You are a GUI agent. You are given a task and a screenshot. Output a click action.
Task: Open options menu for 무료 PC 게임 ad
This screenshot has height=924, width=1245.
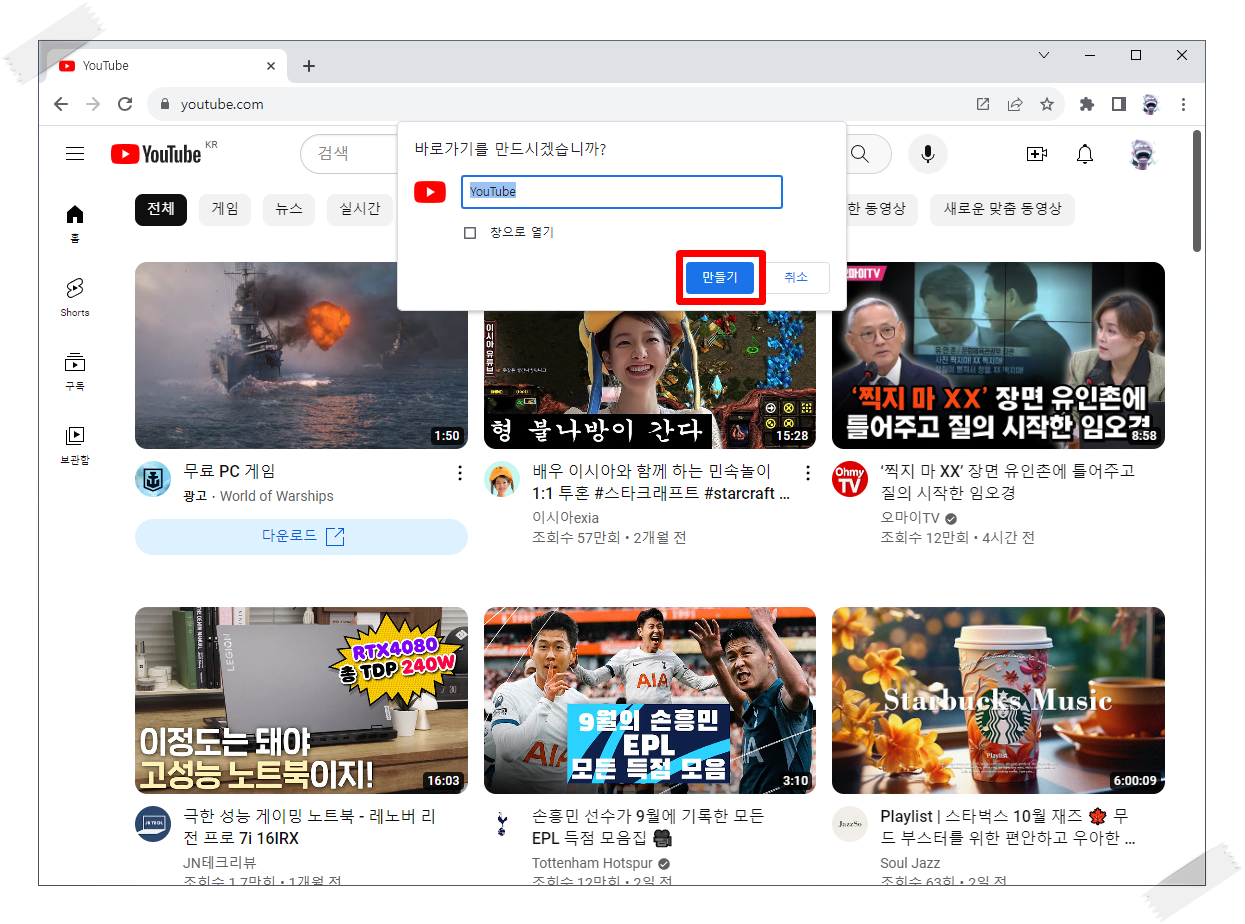460,473
